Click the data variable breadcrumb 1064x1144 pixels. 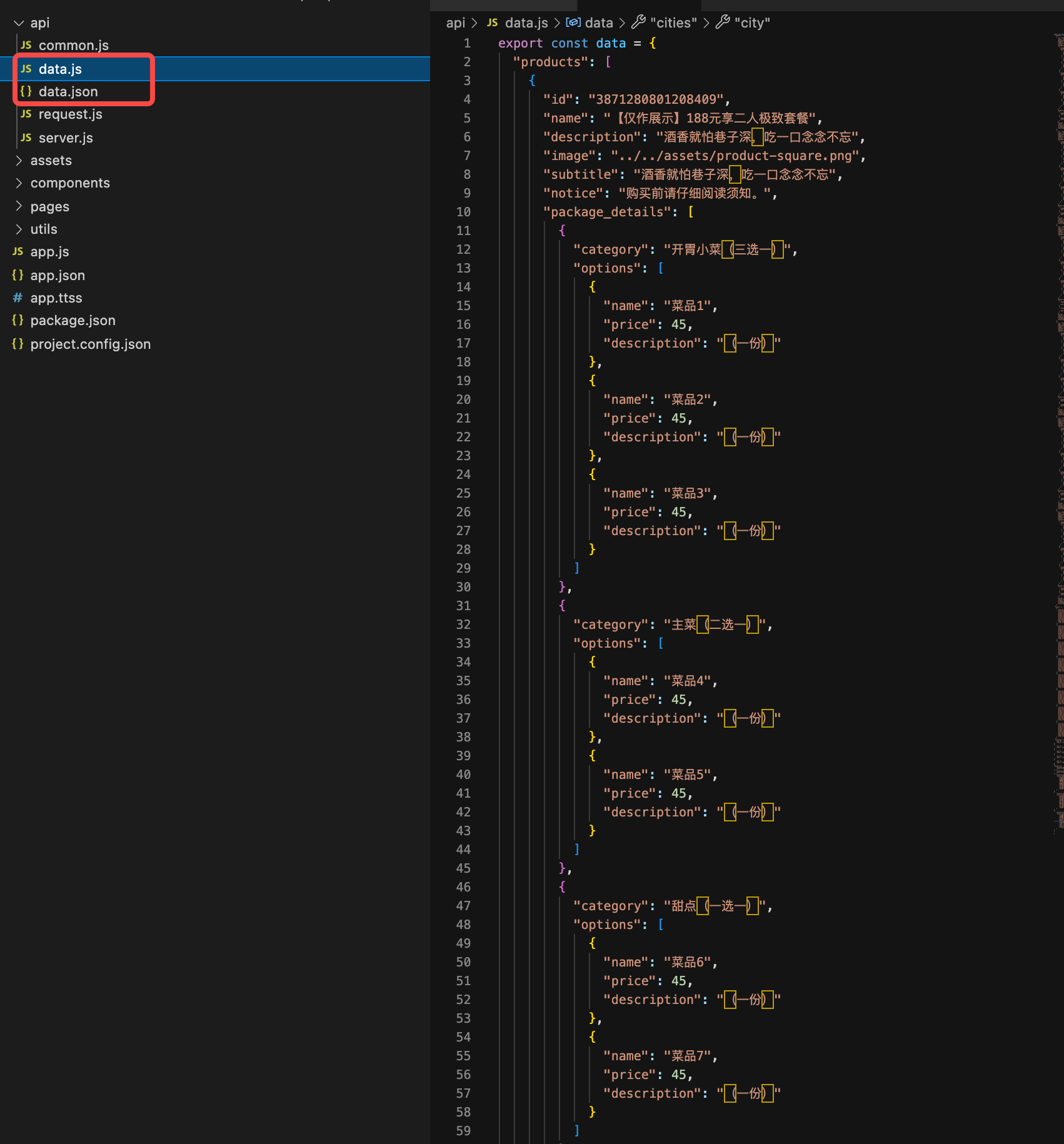[x=599, y=23]
